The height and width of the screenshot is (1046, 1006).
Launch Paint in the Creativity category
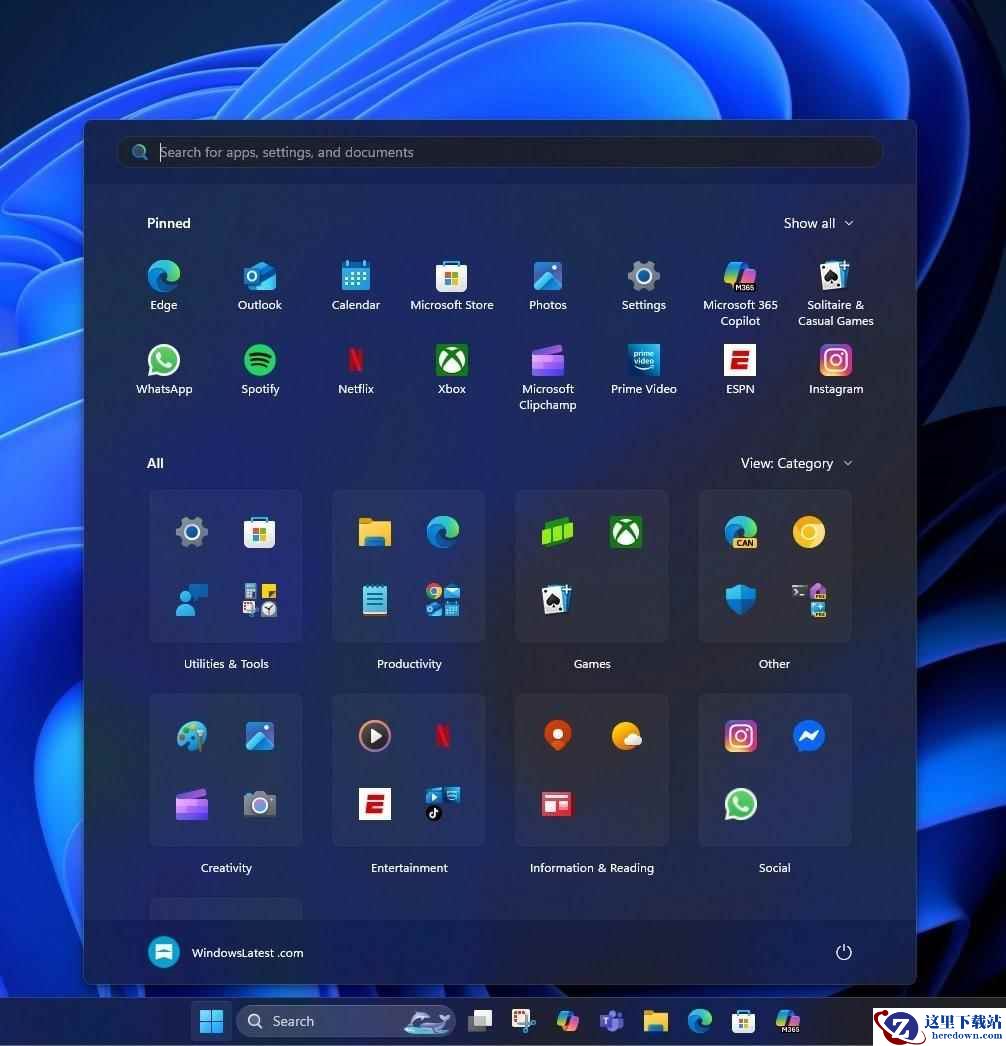tap(191, 736)
